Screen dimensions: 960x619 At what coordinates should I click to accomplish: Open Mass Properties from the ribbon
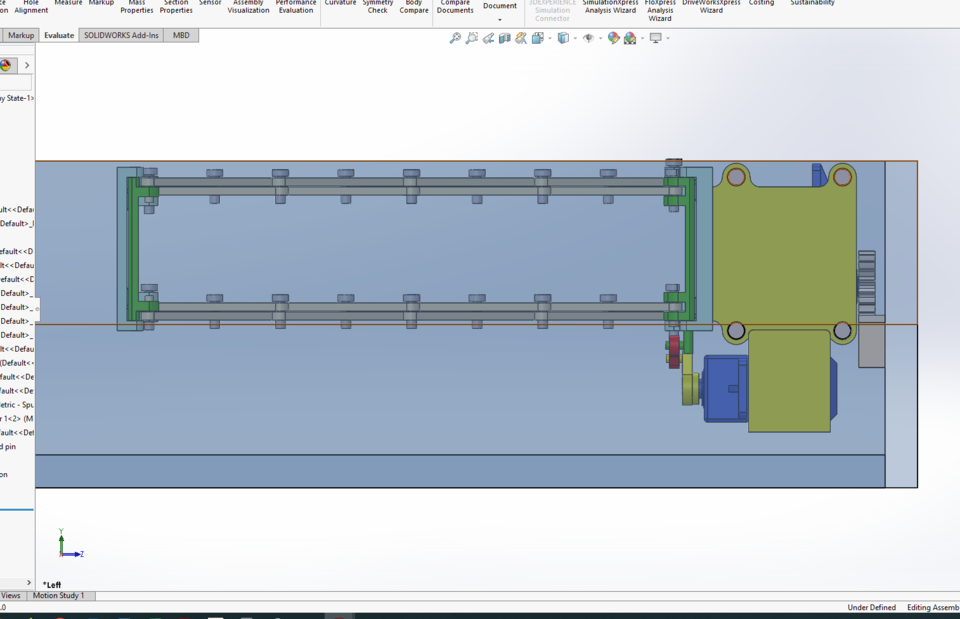[x=136, y=8]
